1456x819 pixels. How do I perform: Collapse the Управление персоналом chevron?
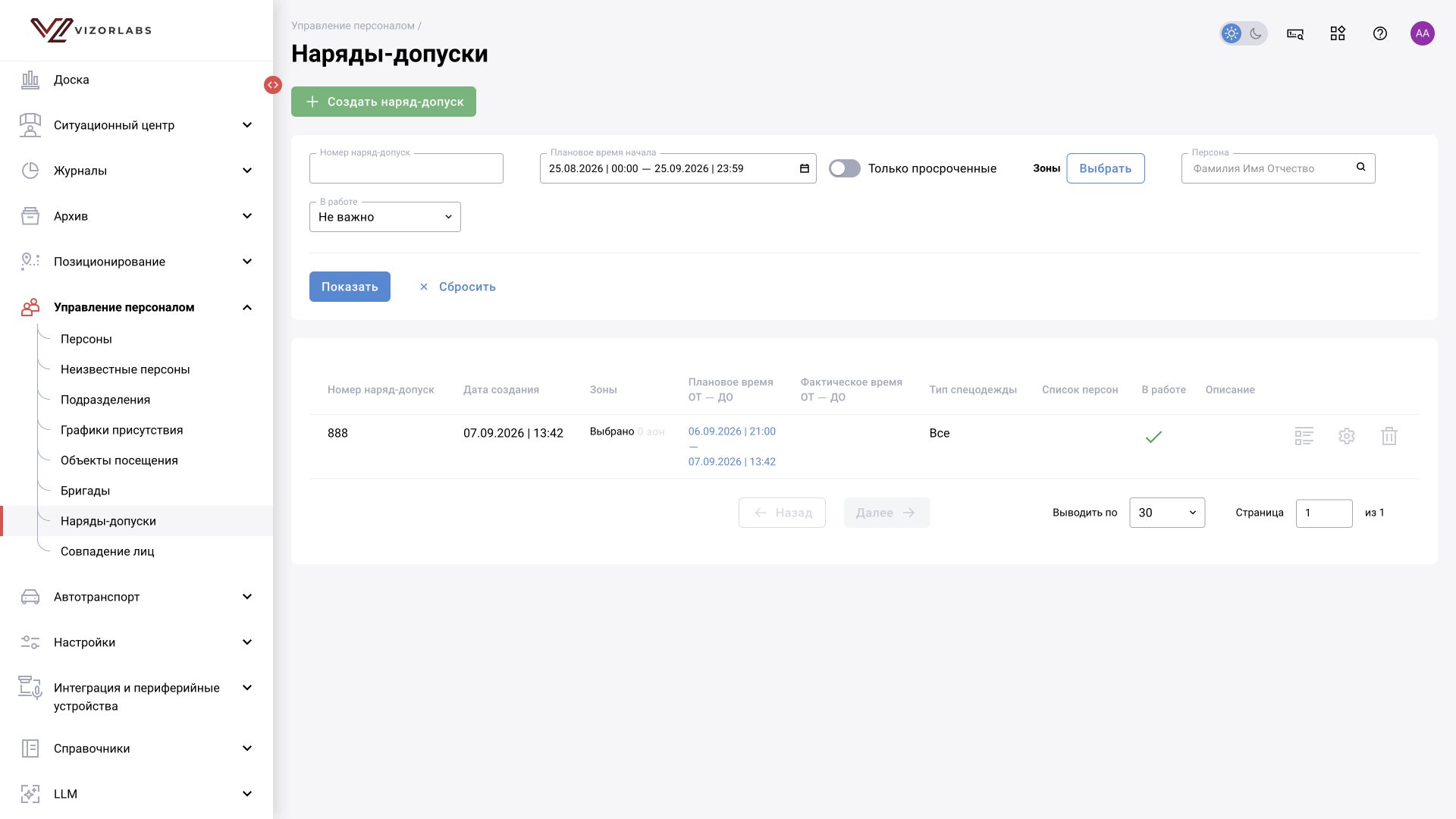[247, 307]
